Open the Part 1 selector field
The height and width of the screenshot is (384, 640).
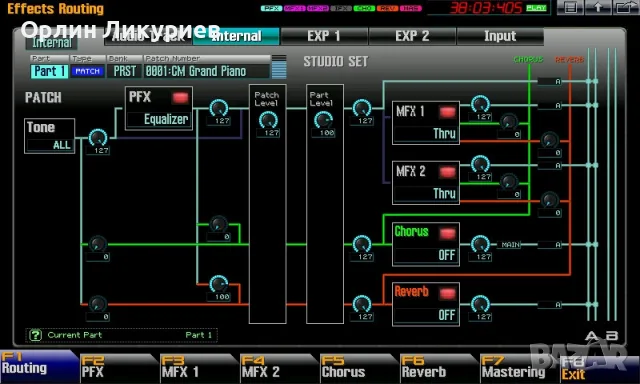pyautogui.click(x=49, y=71)
